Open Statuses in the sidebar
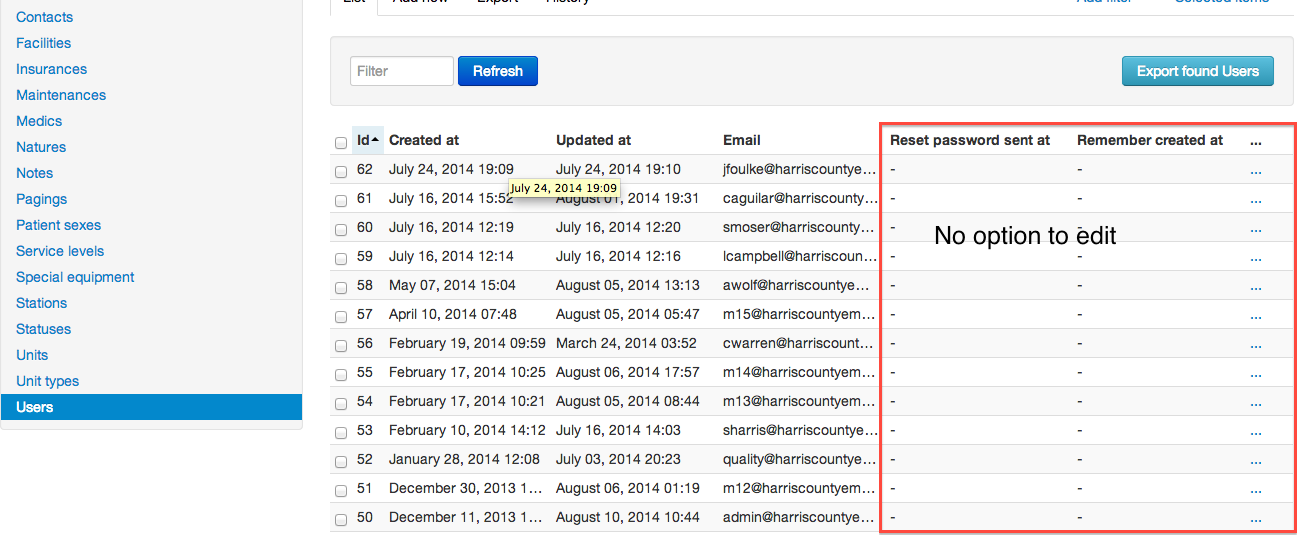This screenshot has height=540, width=1308. pos(43,329)
